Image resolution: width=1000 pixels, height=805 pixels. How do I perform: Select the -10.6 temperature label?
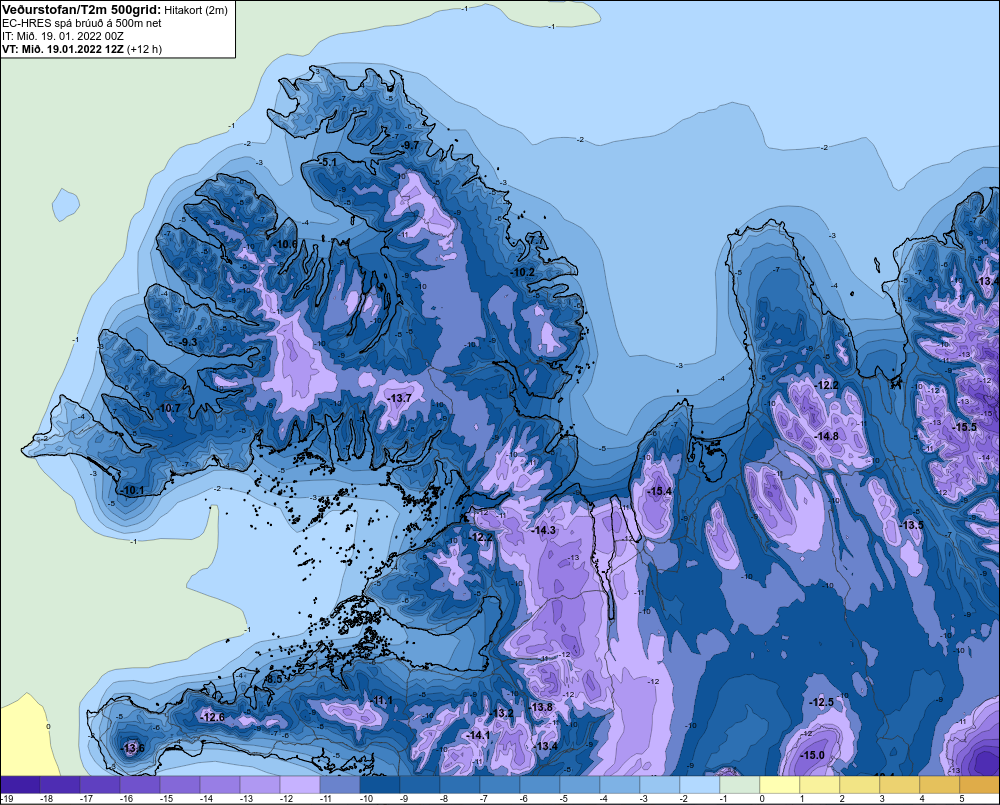tap(285, 244)
